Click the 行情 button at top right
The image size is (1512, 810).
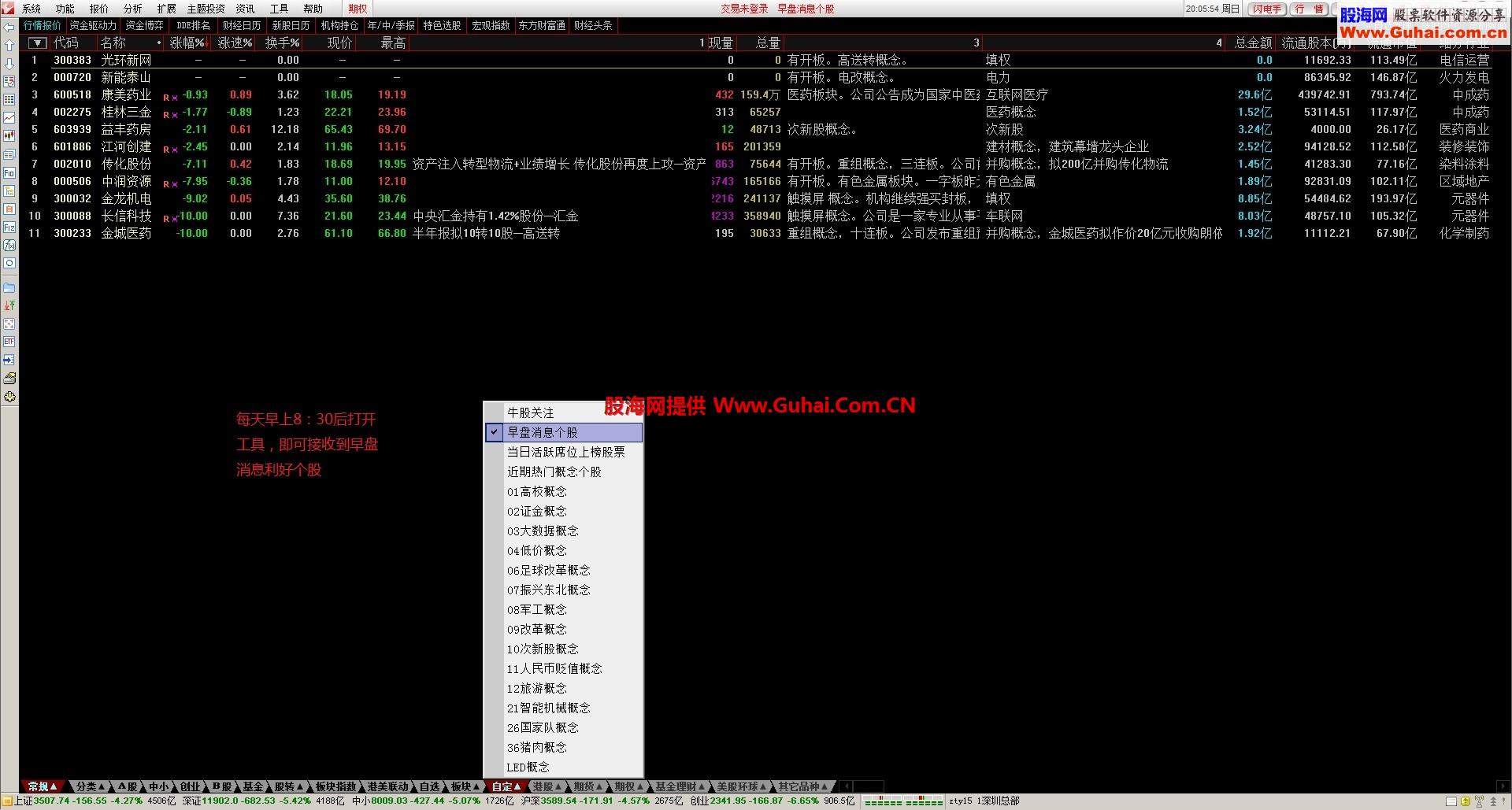tap(1310, 9)
